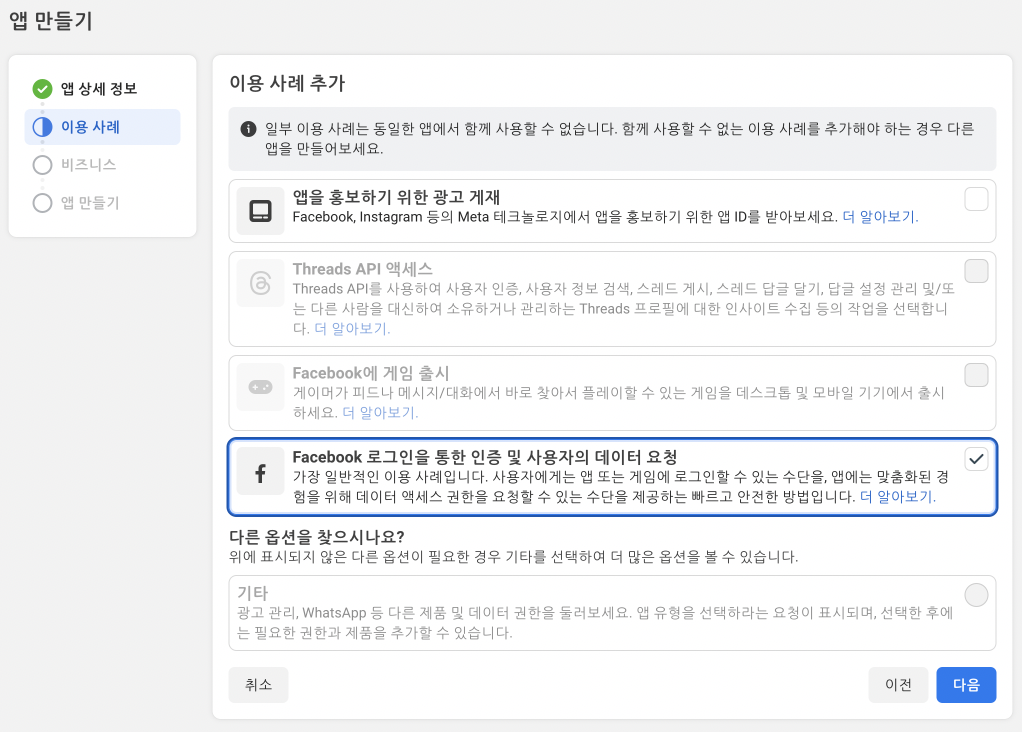
Task: Click the Facebook에 게임 출시 title
Action: click(x=371, y=373)
